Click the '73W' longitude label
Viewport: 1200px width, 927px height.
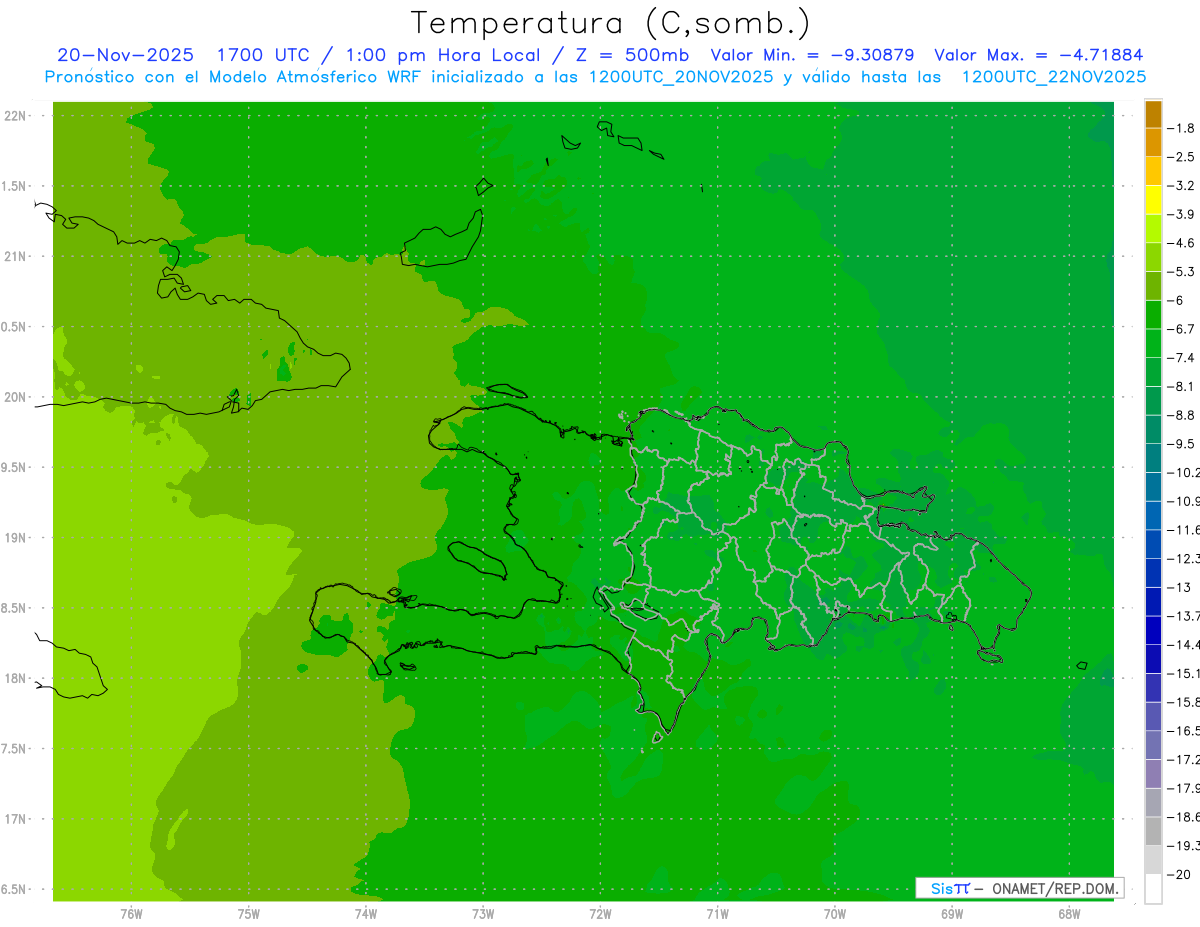483,914
